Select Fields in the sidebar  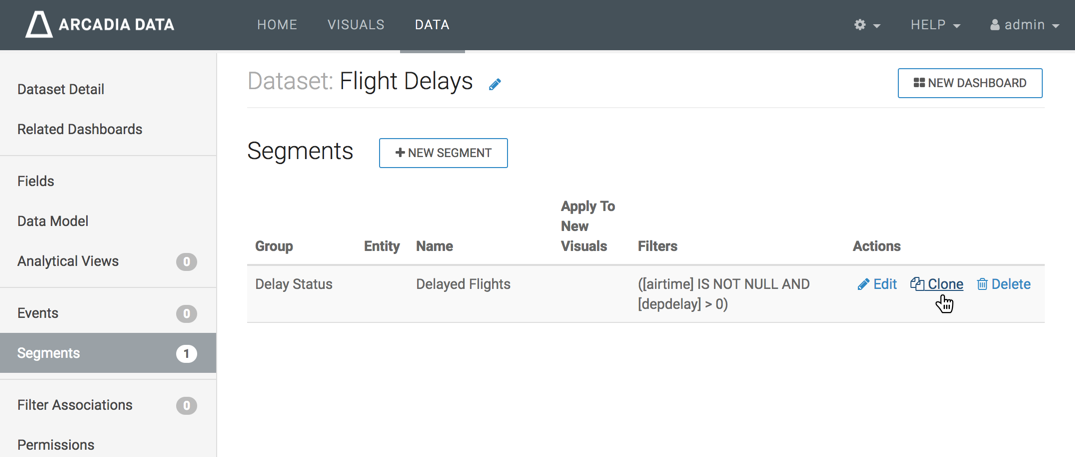tap(36, 181)
